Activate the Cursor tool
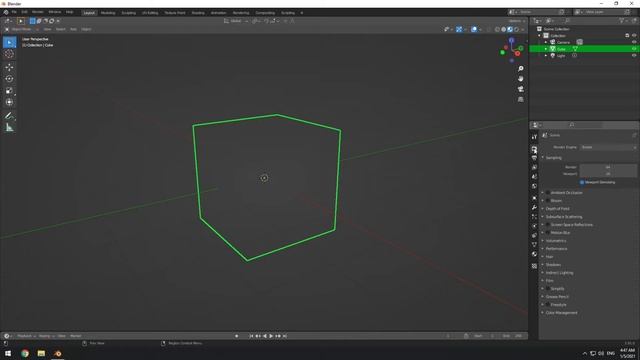640x360 pixels. click(9, 54)
